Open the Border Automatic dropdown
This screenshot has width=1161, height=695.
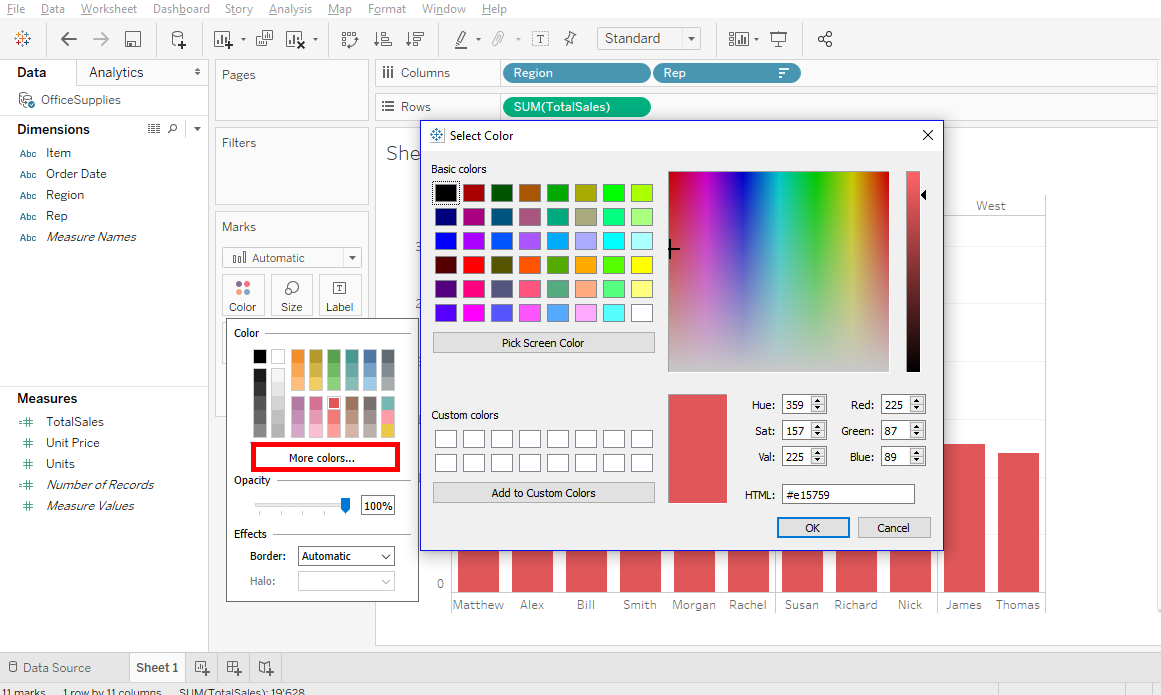[346, 556]
